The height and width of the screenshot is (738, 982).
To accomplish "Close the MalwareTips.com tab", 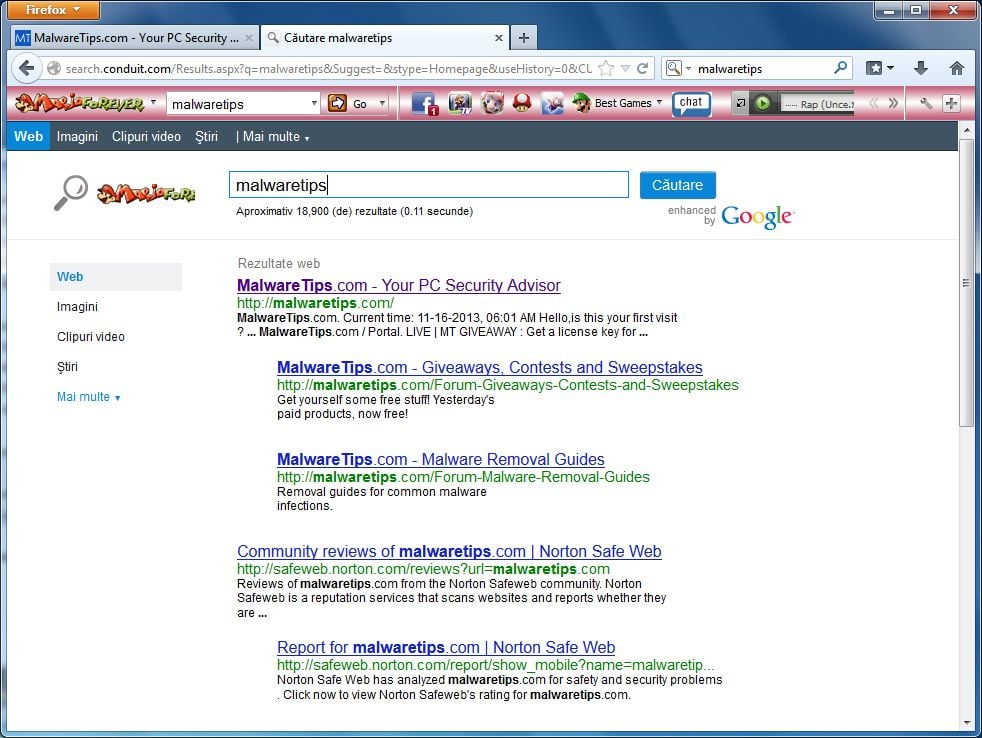I will 249,38.
